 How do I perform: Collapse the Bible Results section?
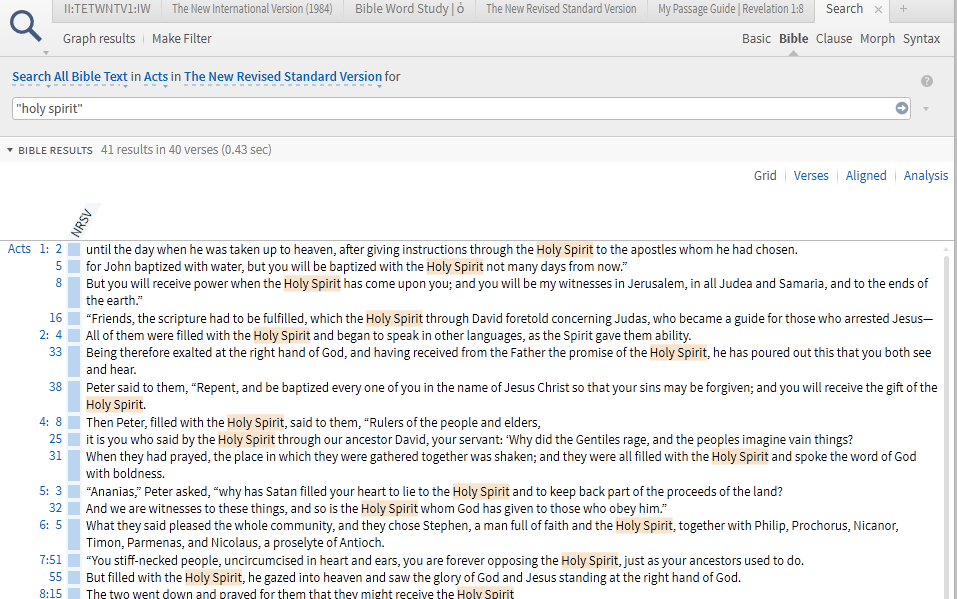(10, 150)
